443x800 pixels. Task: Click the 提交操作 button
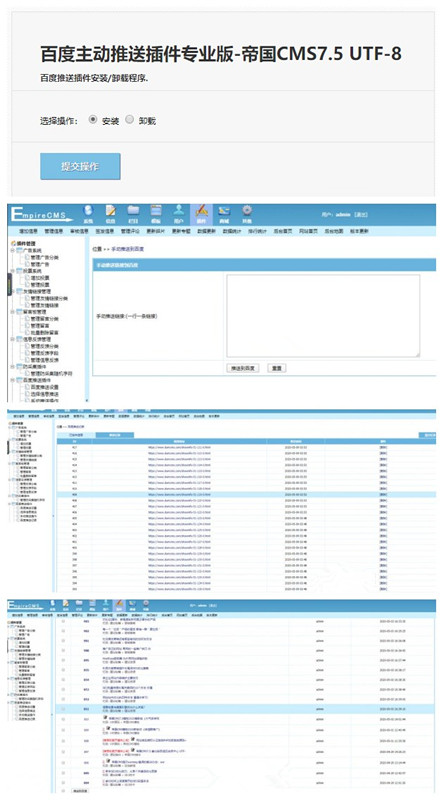(80, 166)
